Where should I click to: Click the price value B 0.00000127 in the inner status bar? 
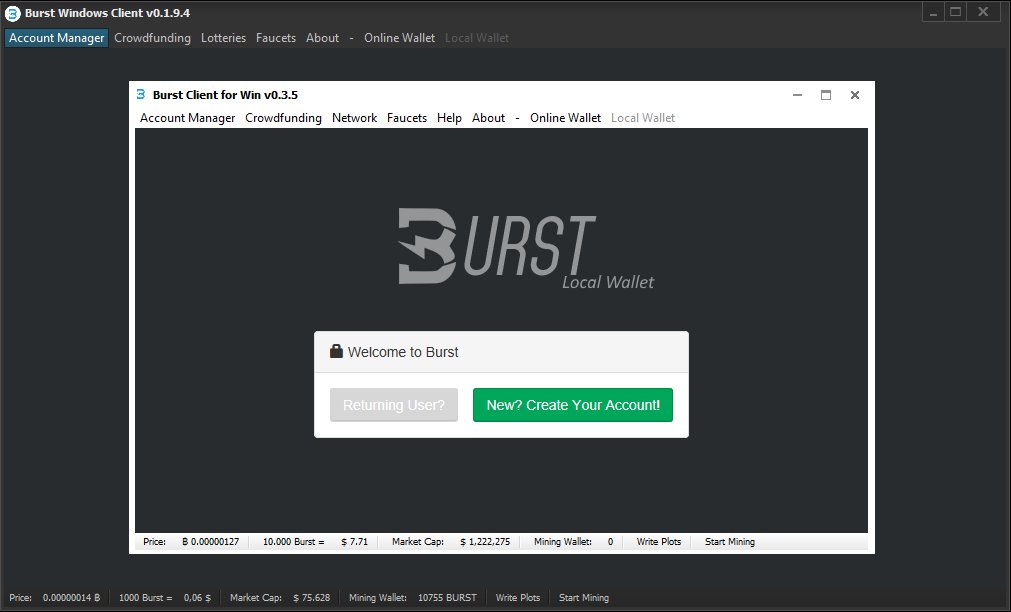point(210,542)
